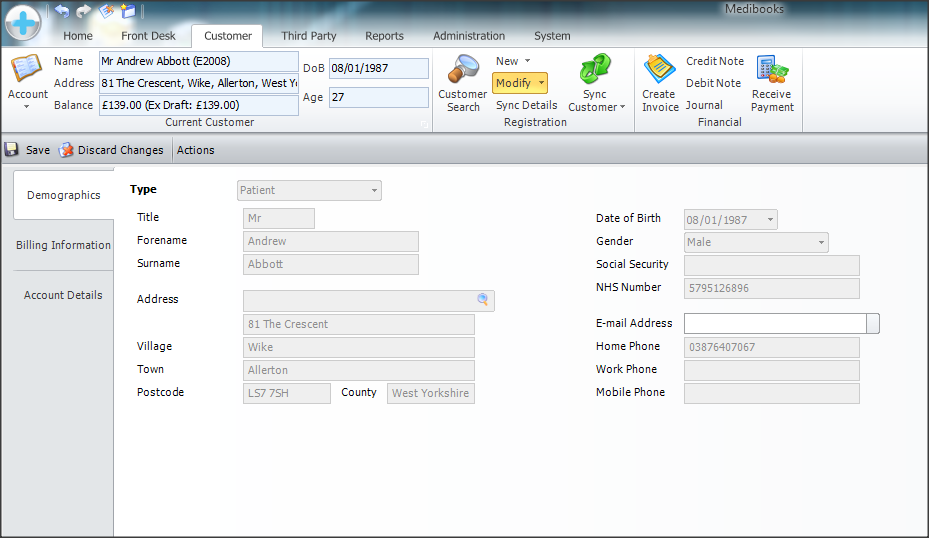Image resolution: width=929 pixels, height=538 pixels.
Task: Click the Credit Note button
Action: [x=714, y=61]
